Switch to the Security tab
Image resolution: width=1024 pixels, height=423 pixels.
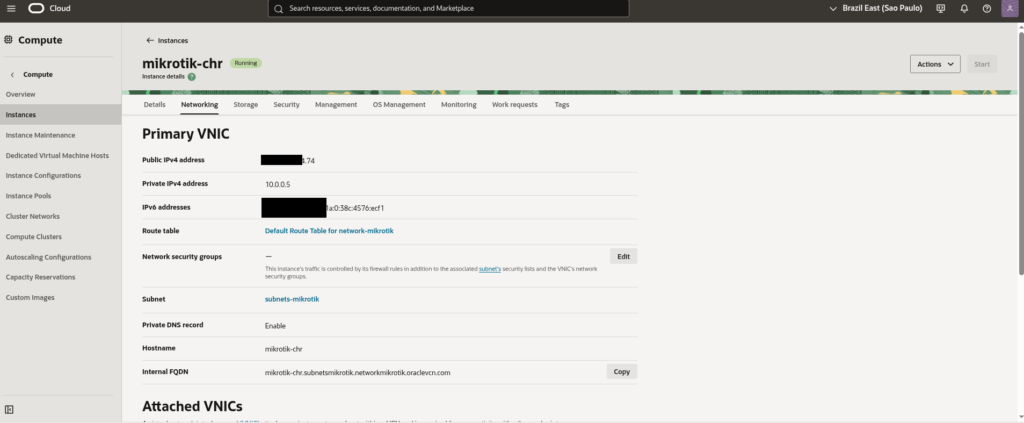[286, 104]
